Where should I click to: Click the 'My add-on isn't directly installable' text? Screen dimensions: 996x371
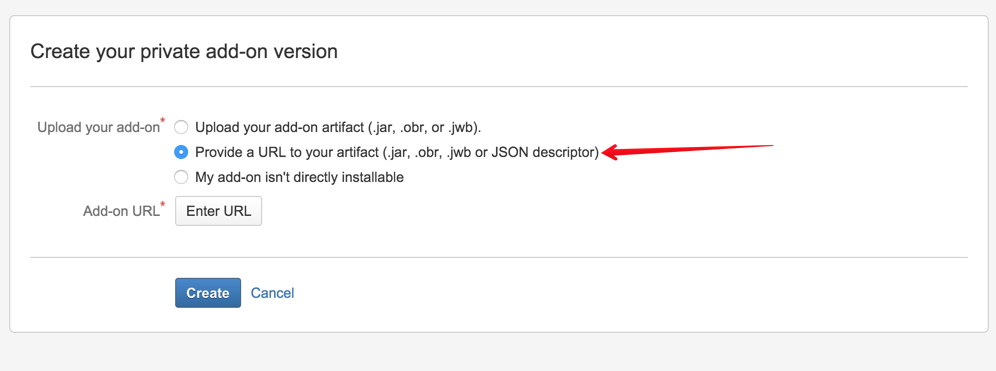point(299,177)
